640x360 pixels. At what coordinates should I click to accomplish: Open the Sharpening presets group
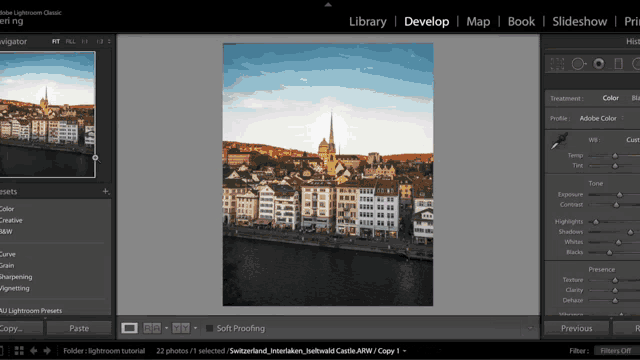[x=16, y=277]
